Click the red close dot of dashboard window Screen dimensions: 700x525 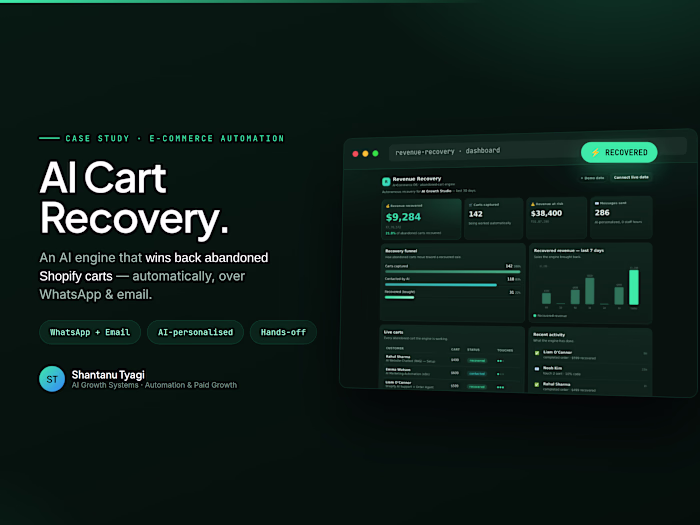[355, 154]
